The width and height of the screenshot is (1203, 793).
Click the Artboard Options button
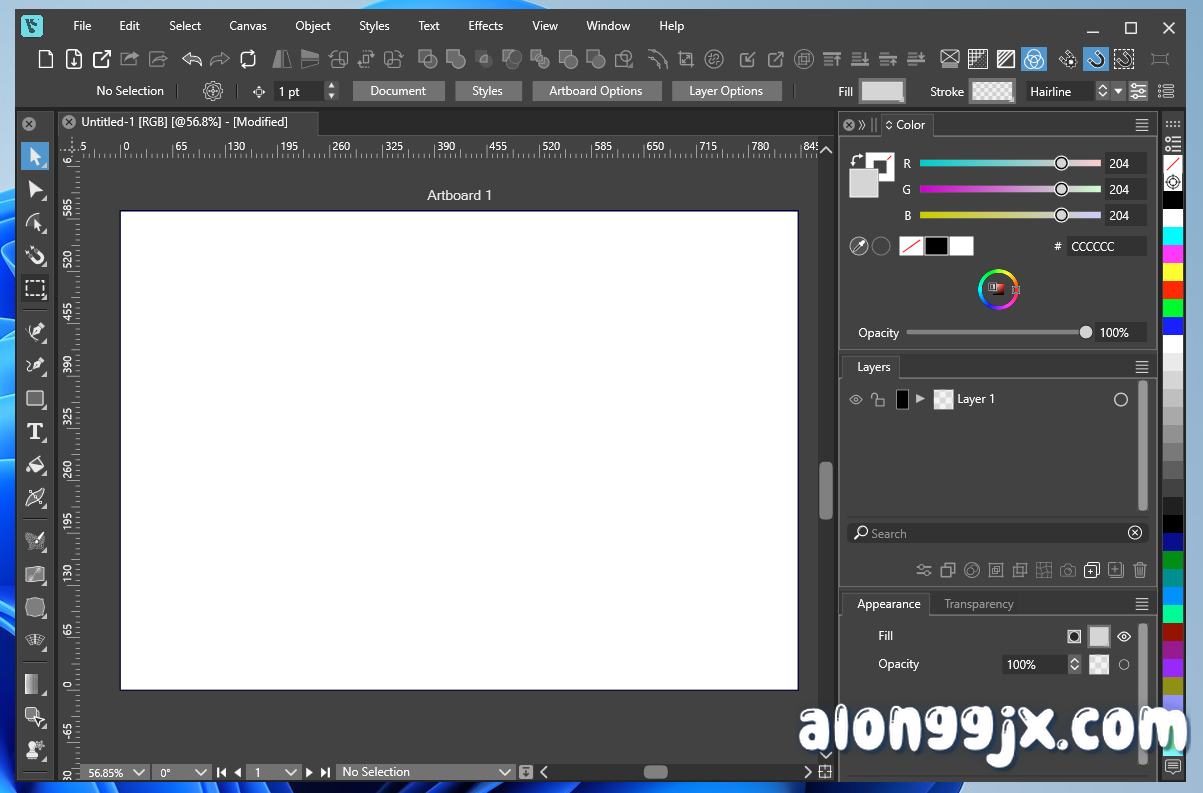pyautogui.click(x=597, y=91)
